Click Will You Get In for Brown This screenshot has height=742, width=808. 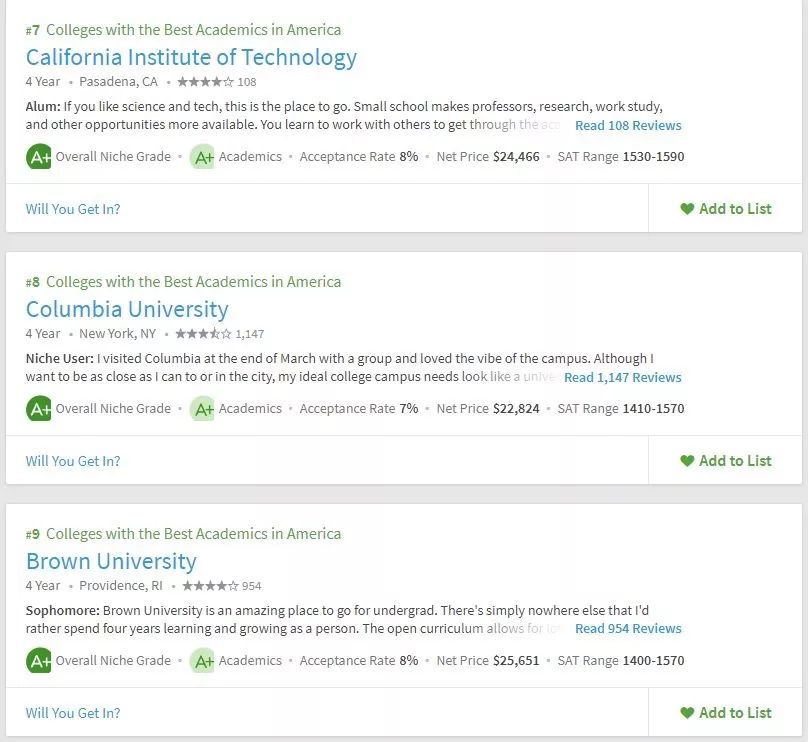click(x=73, y=713)
